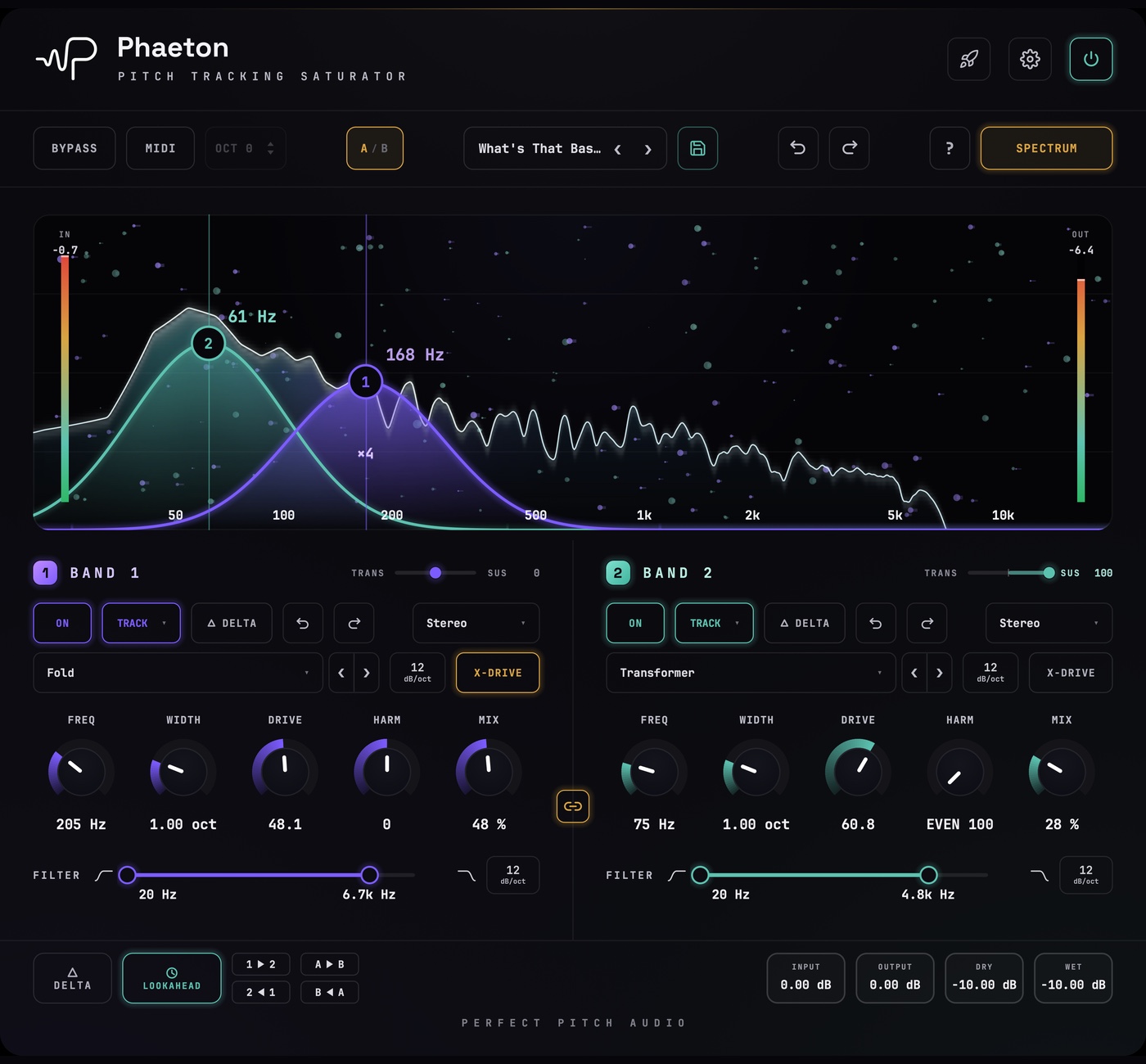1146x1064 pixels.
Task: Open the Fold saturation type dropdown
Action: [178, 673]
